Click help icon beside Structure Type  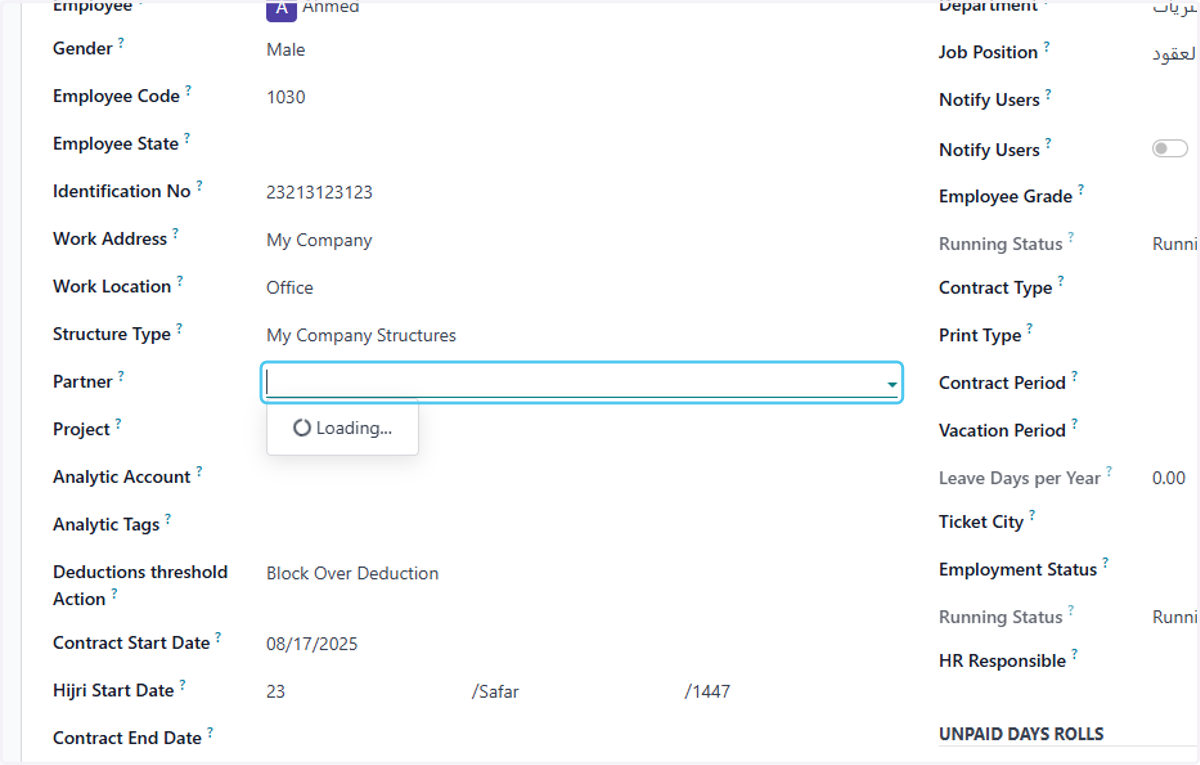pos(179,328)
